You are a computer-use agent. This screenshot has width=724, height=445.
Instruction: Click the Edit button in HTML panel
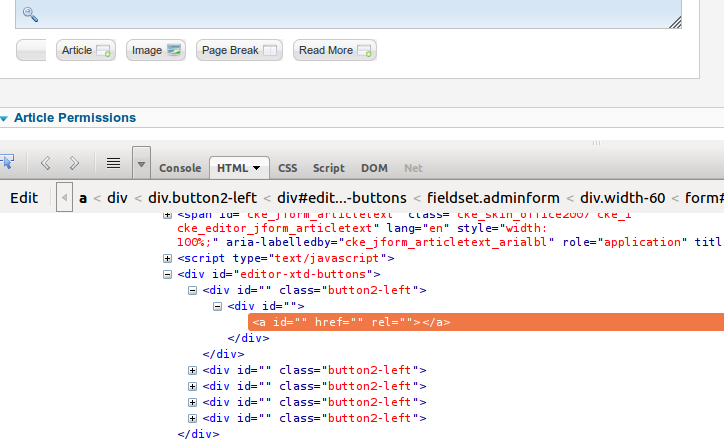pyautogui.click(x=24, y=198)
